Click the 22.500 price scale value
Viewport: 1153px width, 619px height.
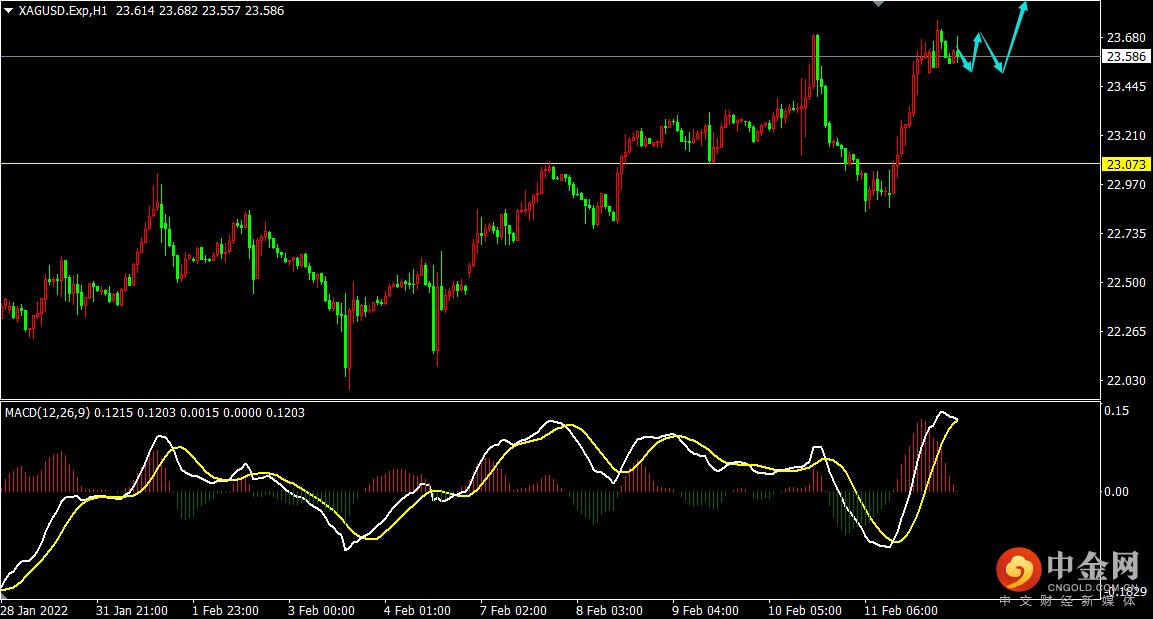coord(1126,283)
